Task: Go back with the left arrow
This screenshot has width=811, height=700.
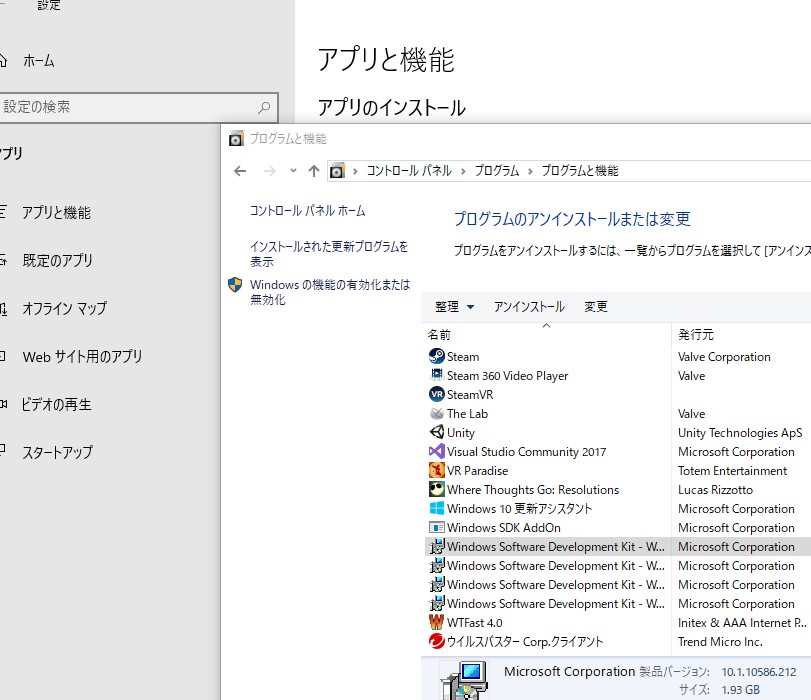Action: (240, 171)
